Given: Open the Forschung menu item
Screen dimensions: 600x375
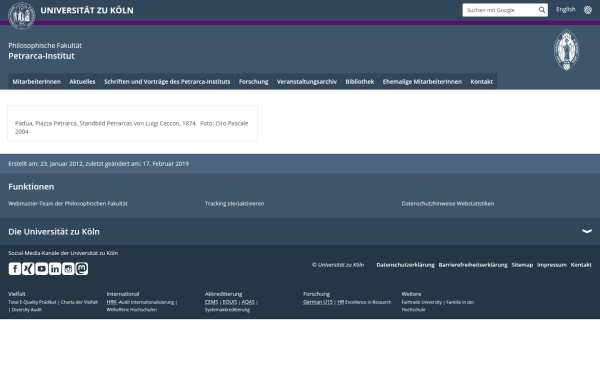Looking at the screenshot, I should click(253, 82).
